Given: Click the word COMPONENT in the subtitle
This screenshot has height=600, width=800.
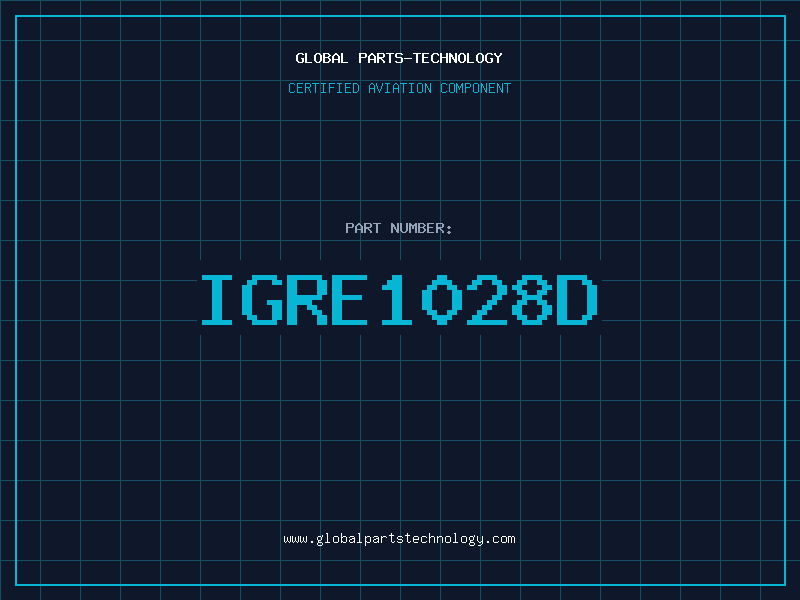Looking at the screenshot, I should pyautogui.click(x=476, y=89).
